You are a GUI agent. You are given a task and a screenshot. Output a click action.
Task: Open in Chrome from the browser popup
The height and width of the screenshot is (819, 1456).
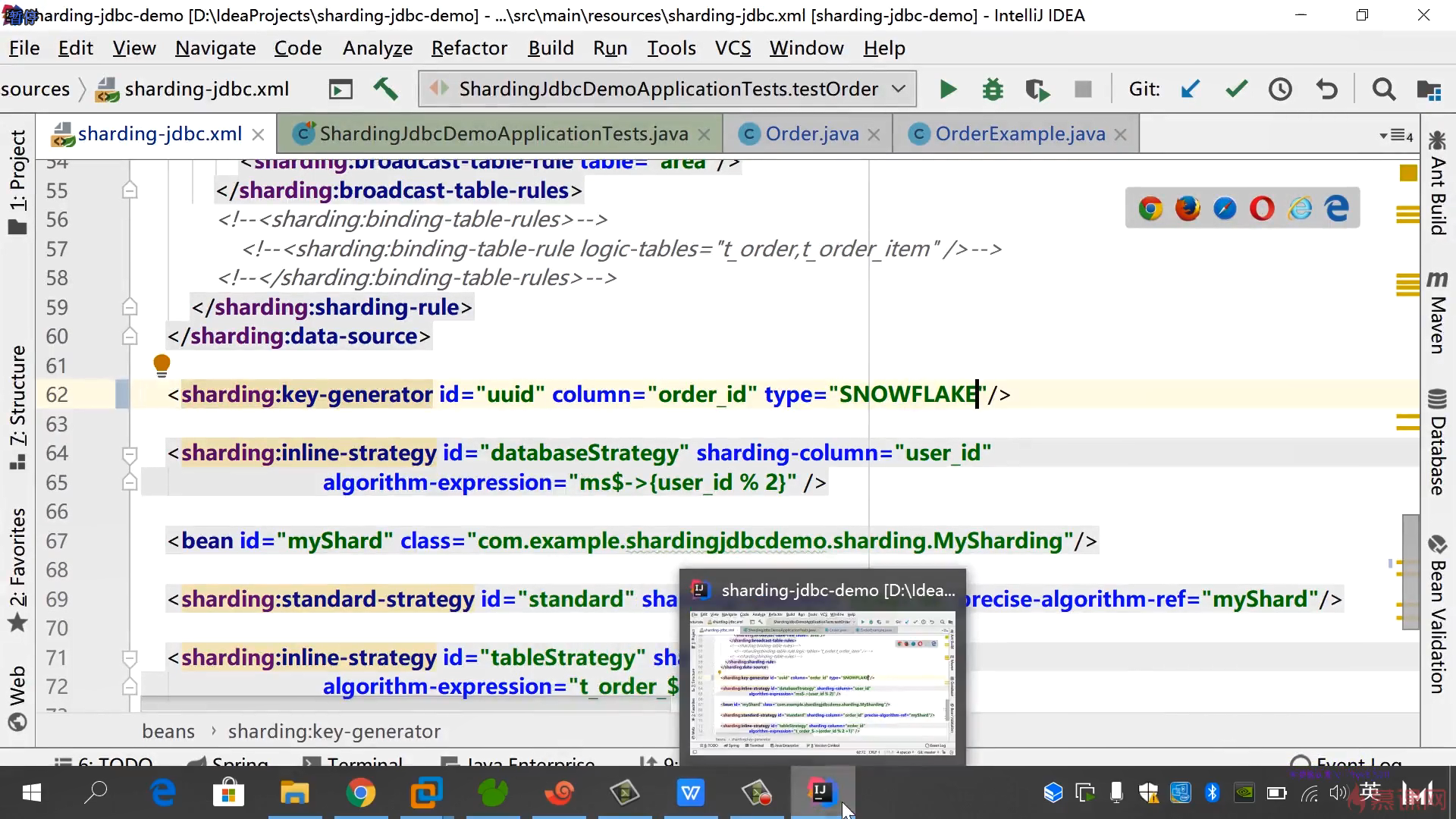(1150, 209)
